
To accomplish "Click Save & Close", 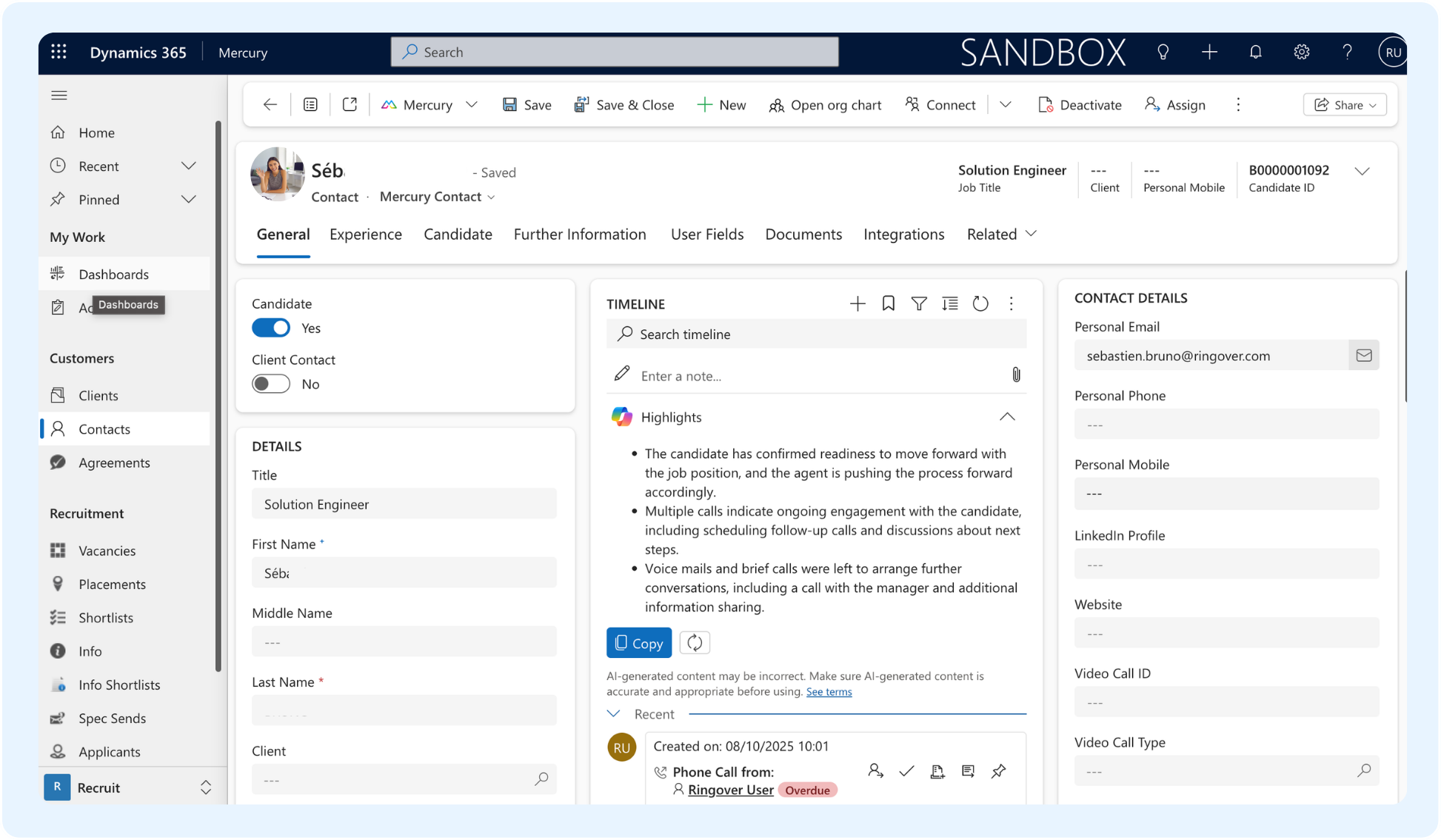I will click(x=623, y=105).
